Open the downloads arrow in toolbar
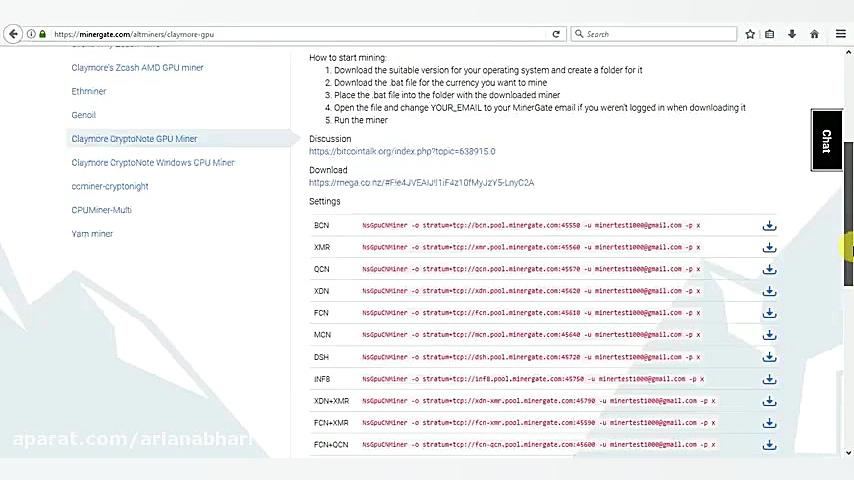Screen dimensions: 854x480 tap(792, 34)
